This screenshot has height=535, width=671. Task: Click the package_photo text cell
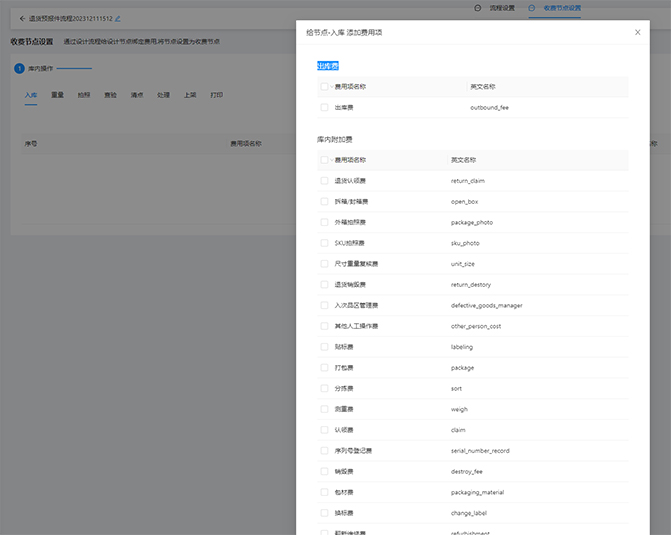[x=472, y=223]
